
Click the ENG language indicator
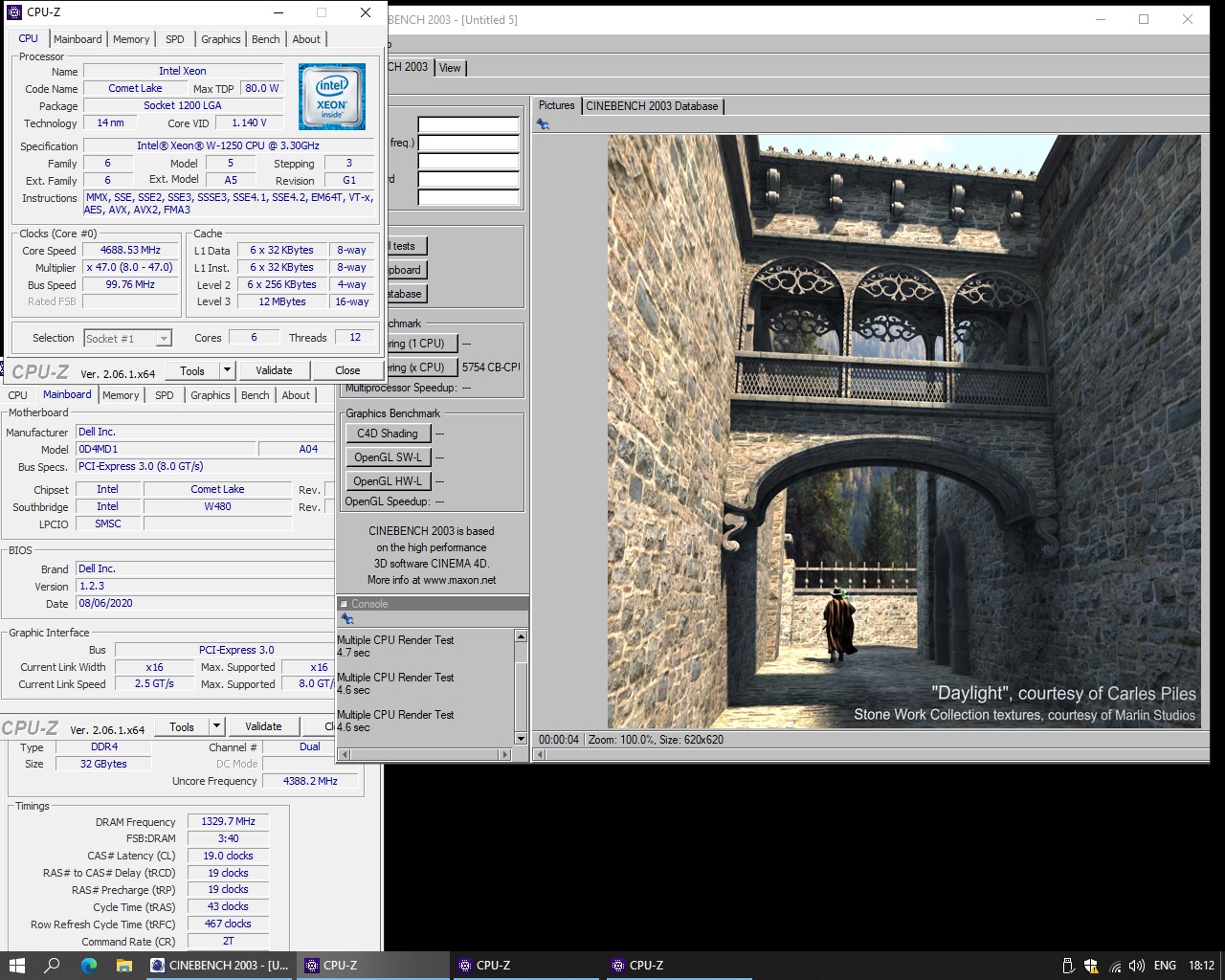pos(1165,966)
